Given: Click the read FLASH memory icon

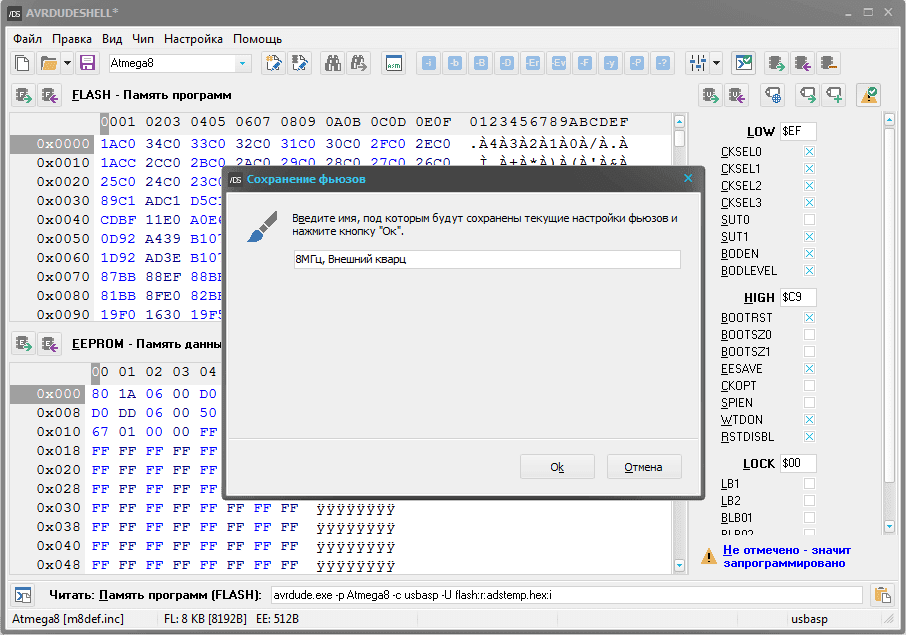Looking at the screenshot, I should pyautogui.click(x=24, y=95).
